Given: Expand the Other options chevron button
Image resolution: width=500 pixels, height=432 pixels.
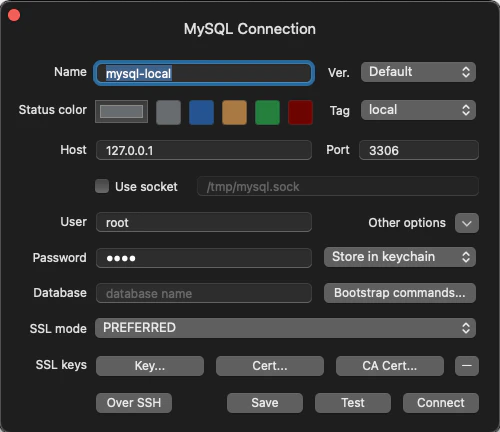Looking at the screenshot, I should 467,223.
